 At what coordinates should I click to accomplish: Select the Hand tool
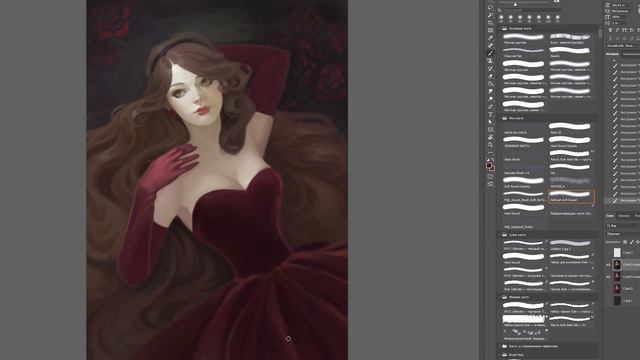coord(490,137)
